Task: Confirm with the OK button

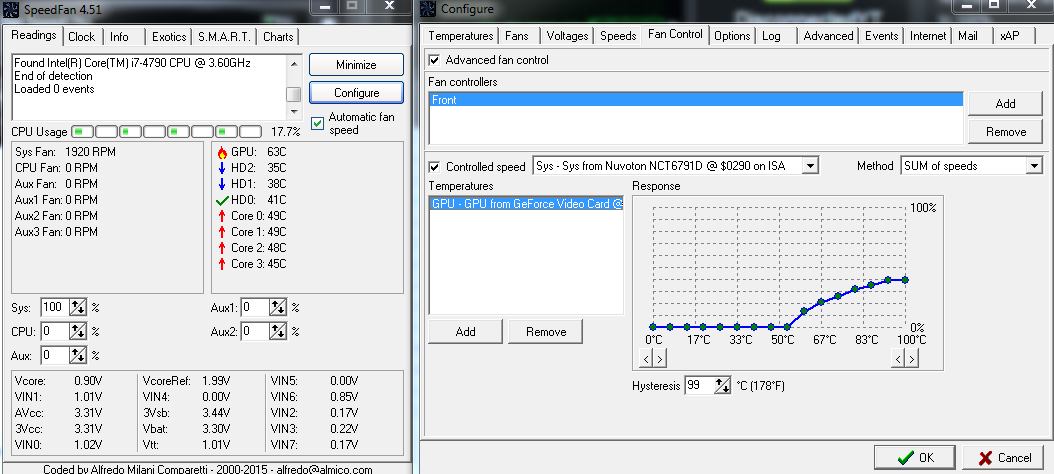Action: click(x=915, y=458)
